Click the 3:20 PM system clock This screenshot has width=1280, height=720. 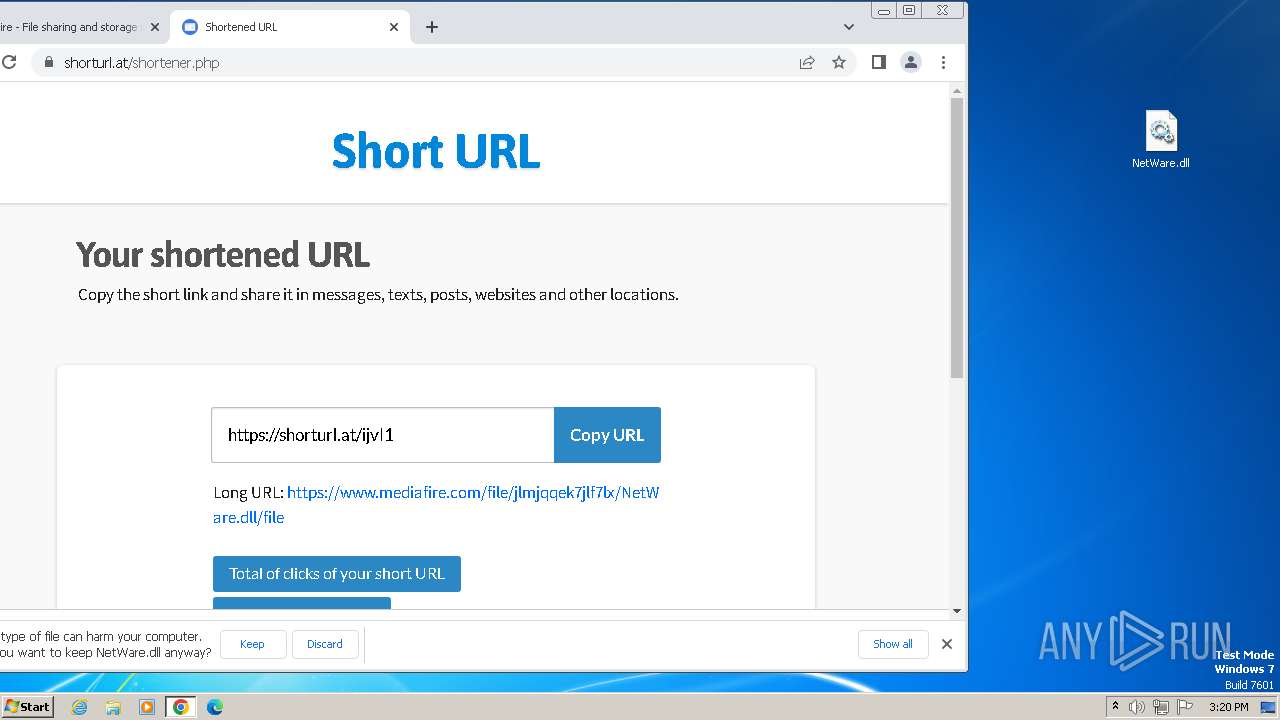point(1228,707)
